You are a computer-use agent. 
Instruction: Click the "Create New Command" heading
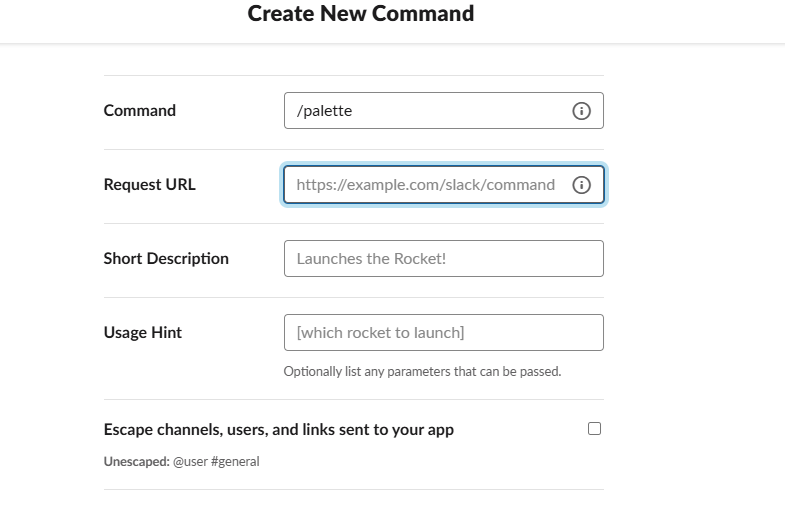pyautogui.click(x=361, y=14)
